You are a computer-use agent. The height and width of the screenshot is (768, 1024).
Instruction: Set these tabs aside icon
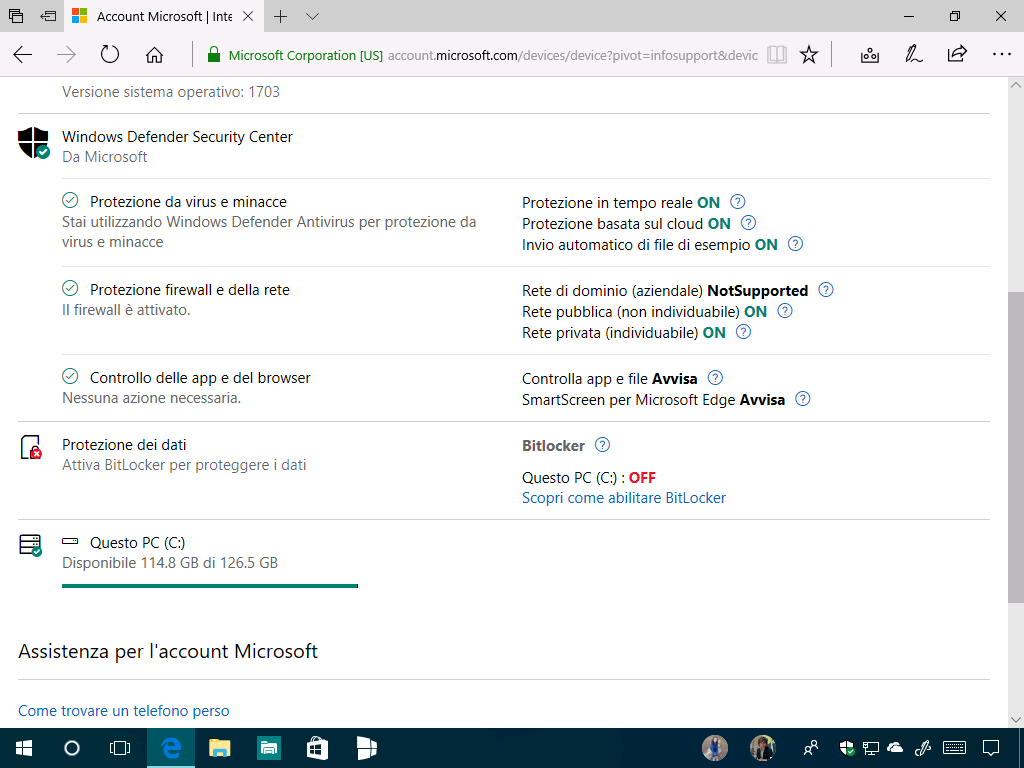coord(48,16)
